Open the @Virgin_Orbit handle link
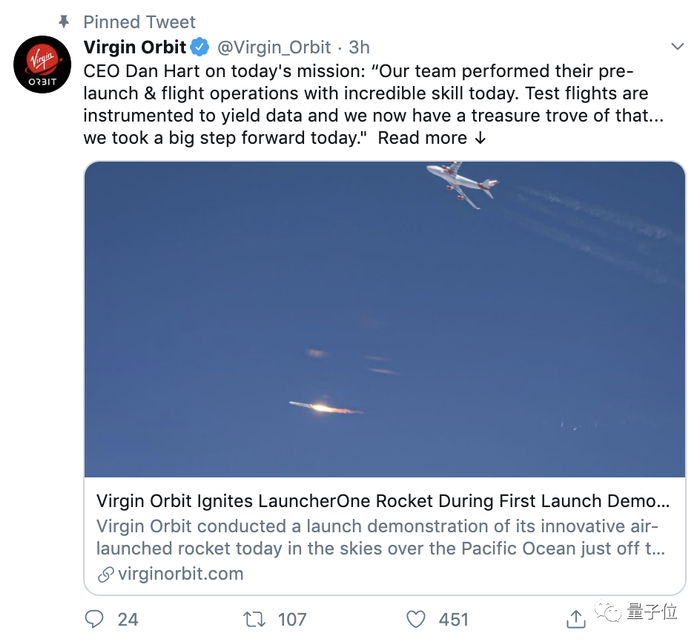Image resolution: width=700 pixels, height=642 pixels. point(274,47)
